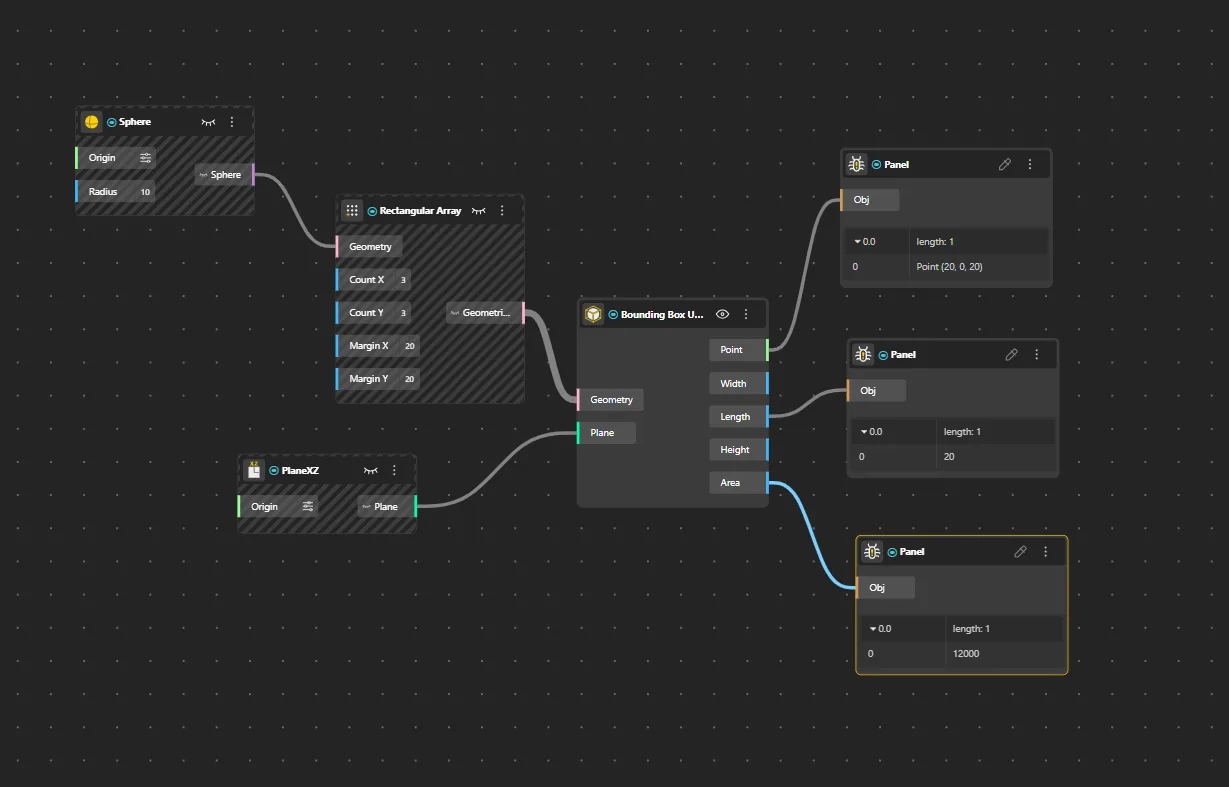Screen dimensions: 1229x787
Task: Open three-dot menu on the Point panel
Action: 1030,164
